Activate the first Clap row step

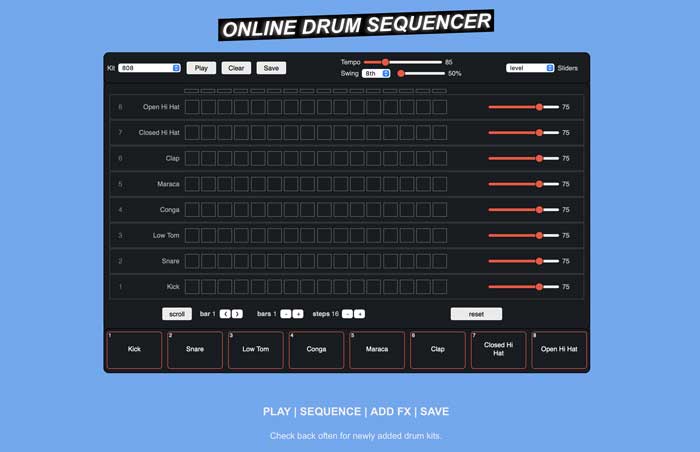193,158
